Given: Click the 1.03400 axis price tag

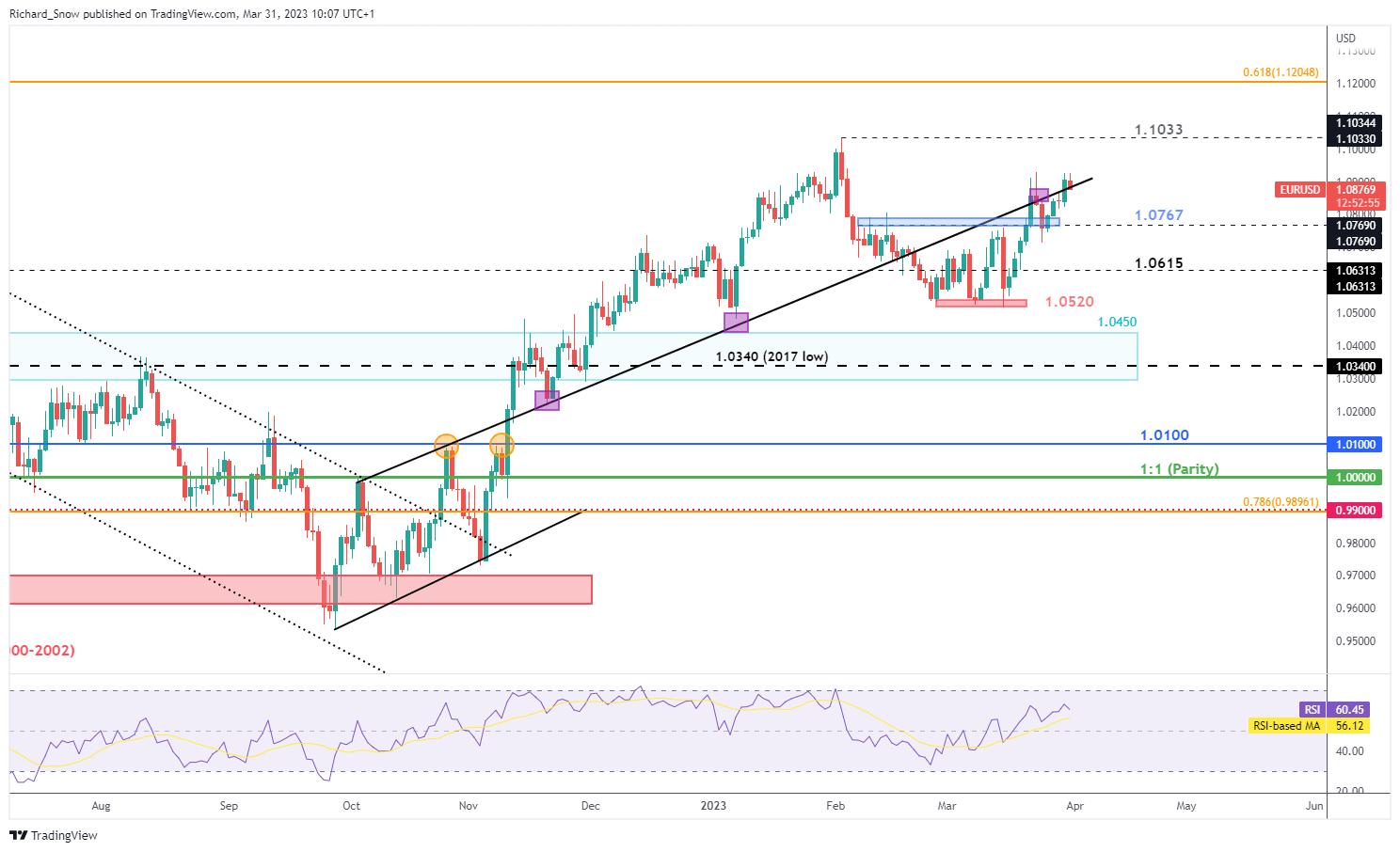Looking at the screenshot, I should (1356, 367).
